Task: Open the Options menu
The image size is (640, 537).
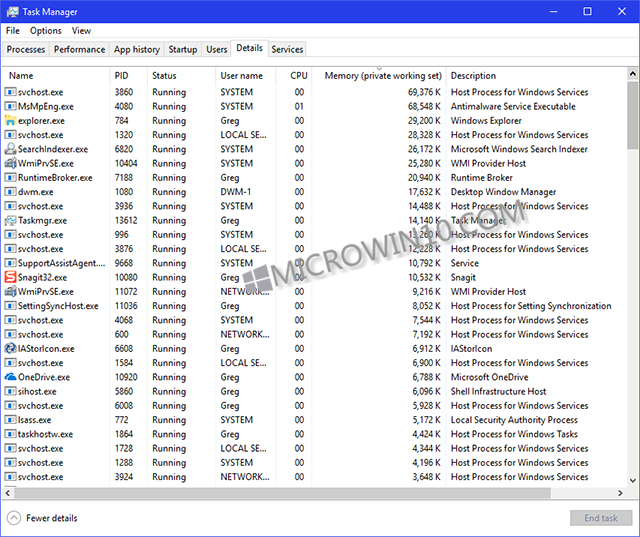Action: click(45, 31)
